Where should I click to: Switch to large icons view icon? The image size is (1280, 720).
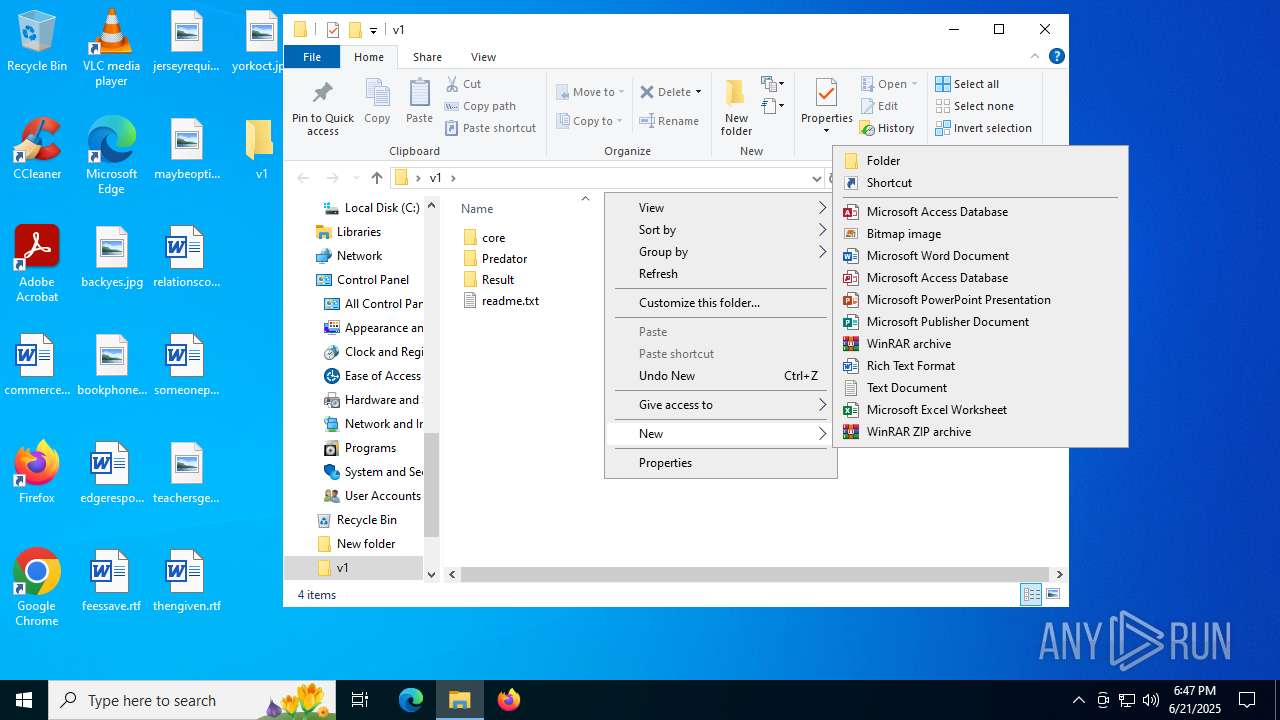(x=1052, y=595)
